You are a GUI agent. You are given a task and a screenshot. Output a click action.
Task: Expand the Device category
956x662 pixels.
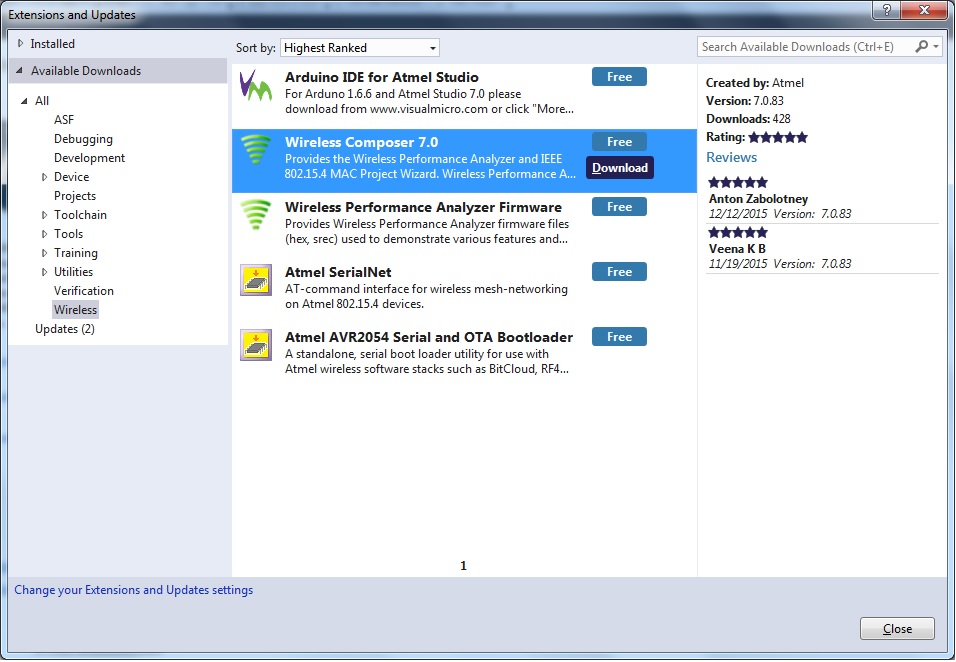click(x=44, y=177)
